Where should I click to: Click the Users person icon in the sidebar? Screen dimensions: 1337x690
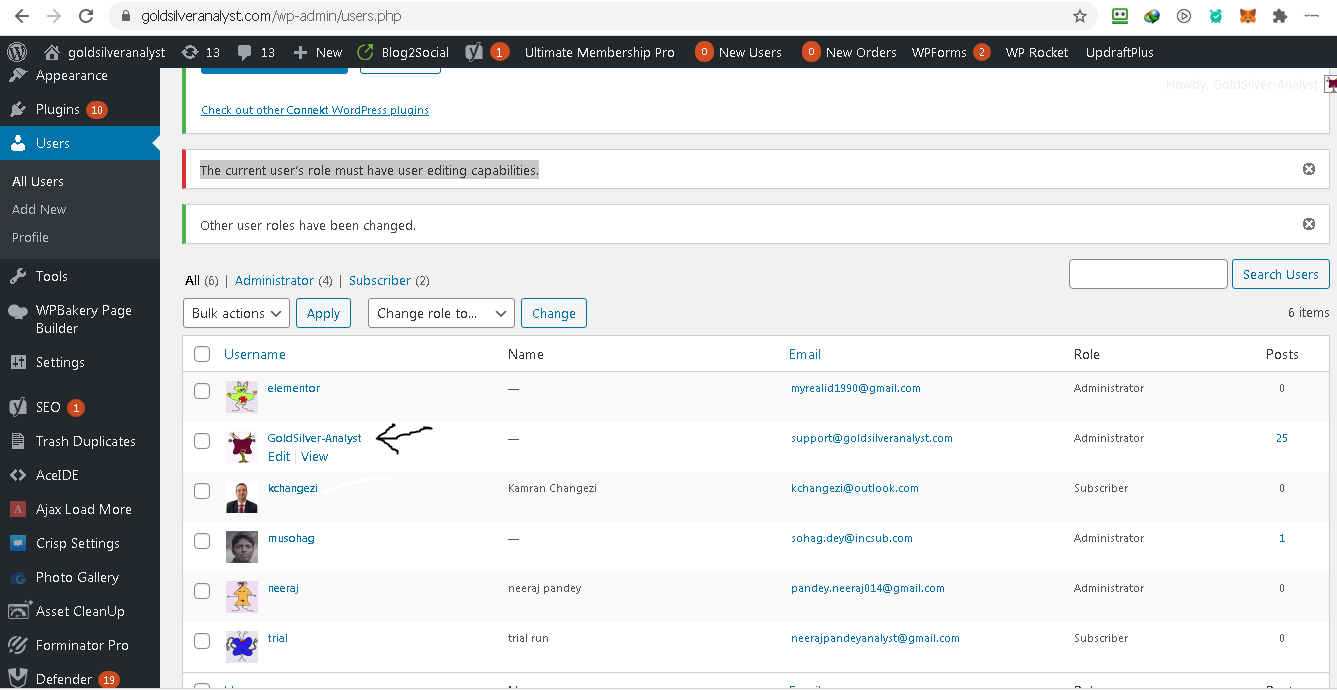18,143
